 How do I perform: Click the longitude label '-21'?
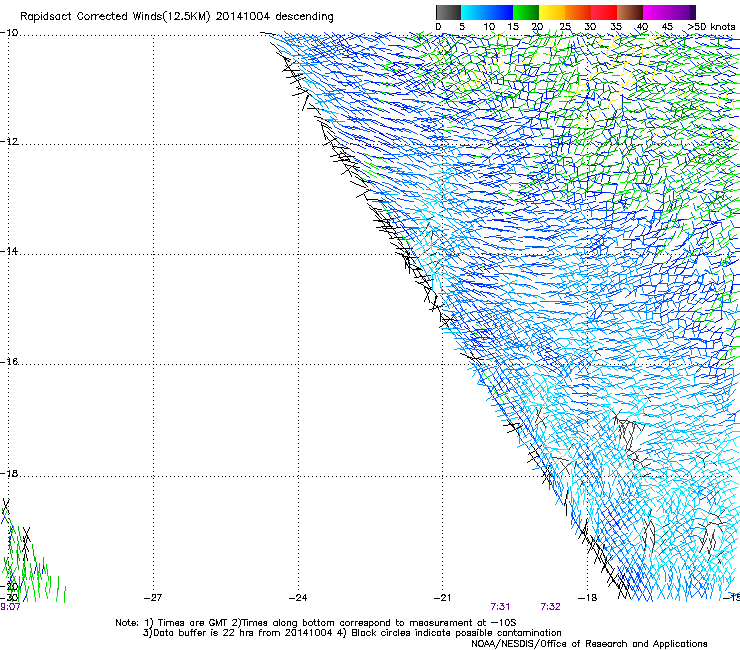(x=443, y=598)
